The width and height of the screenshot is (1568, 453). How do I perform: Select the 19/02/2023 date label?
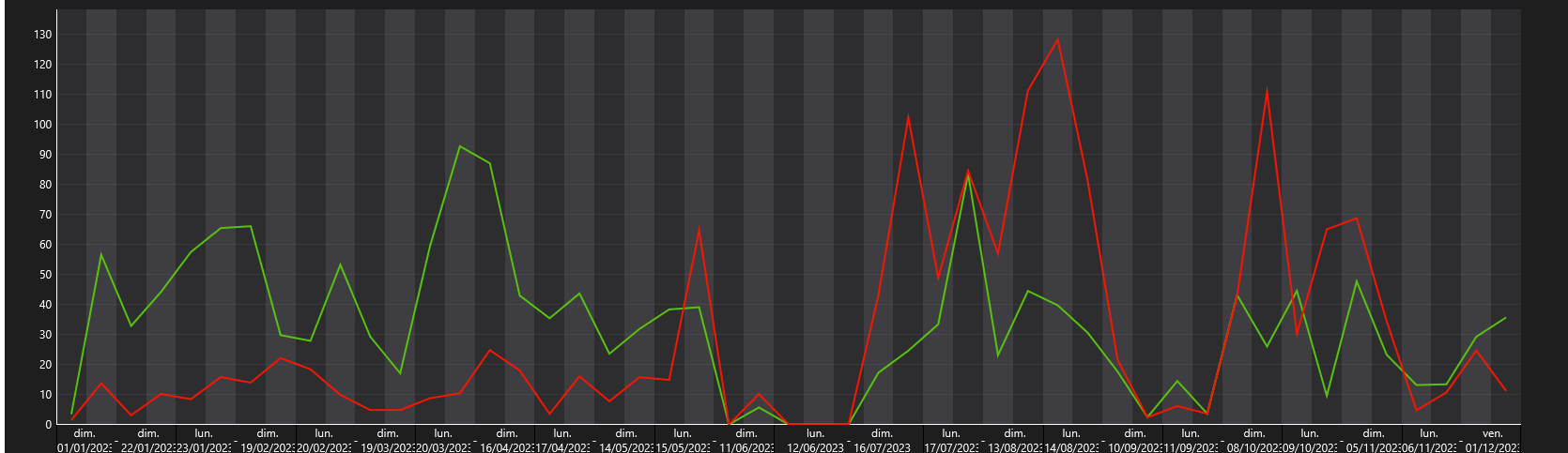point(269,447)
